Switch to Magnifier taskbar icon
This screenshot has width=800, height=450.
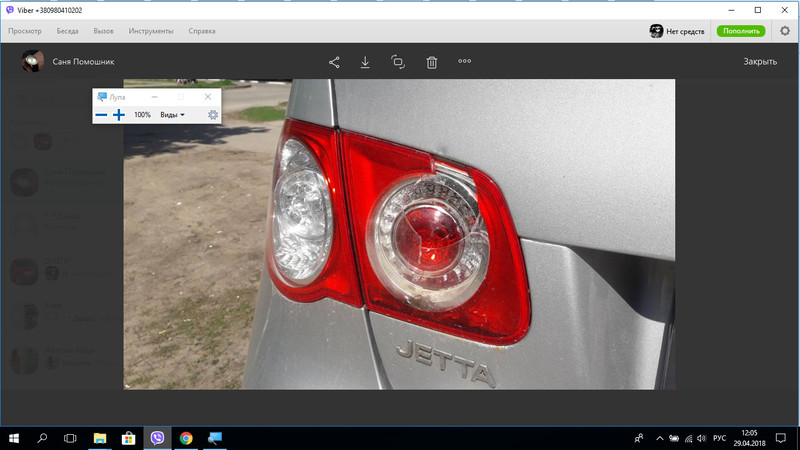[x=215, y=438]
